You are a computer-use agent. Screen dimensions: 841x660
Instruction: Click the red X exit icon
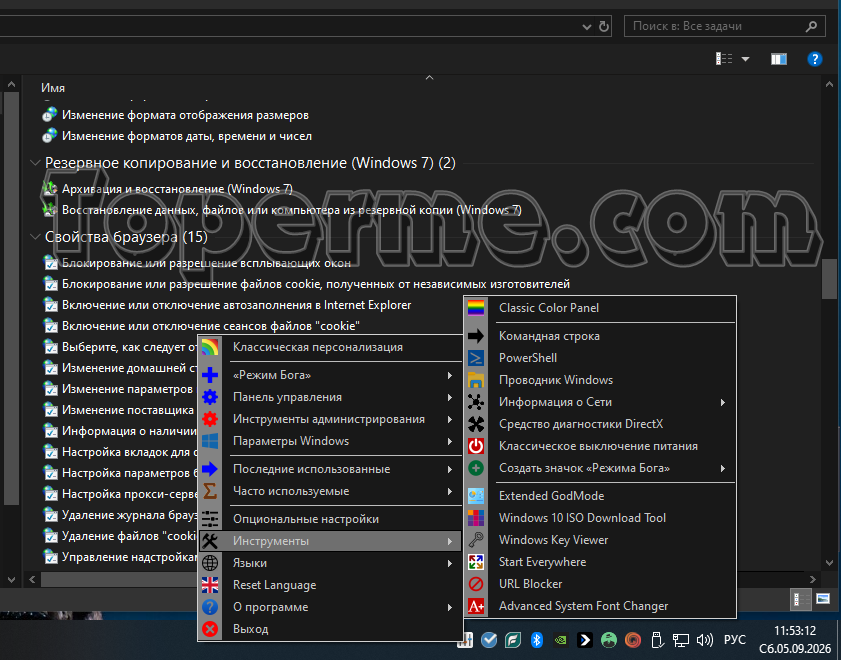[x=210, y=629]
